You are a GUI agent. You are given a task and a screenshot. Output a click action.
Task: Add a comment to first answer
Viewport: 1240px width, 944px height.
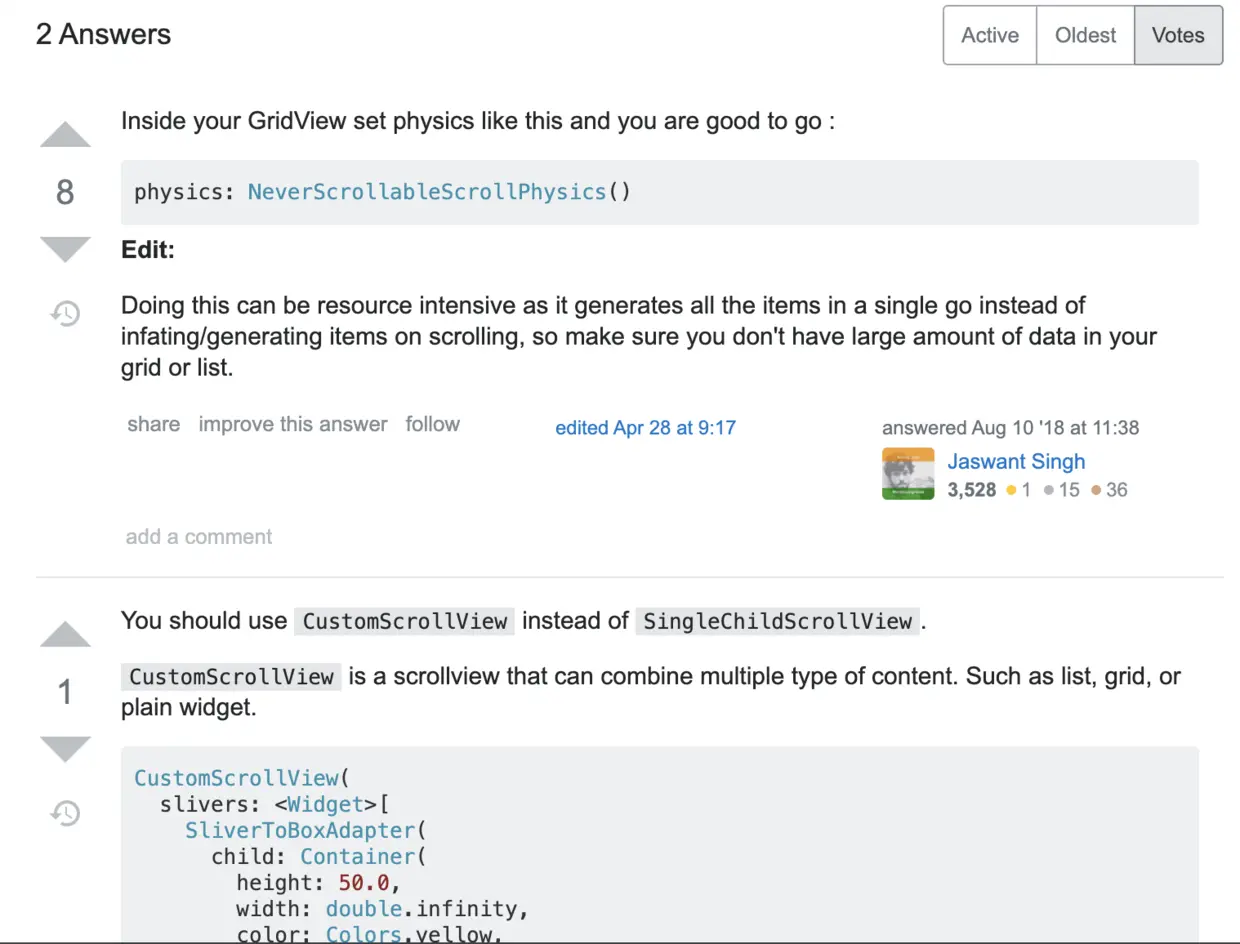coord(199,537)
